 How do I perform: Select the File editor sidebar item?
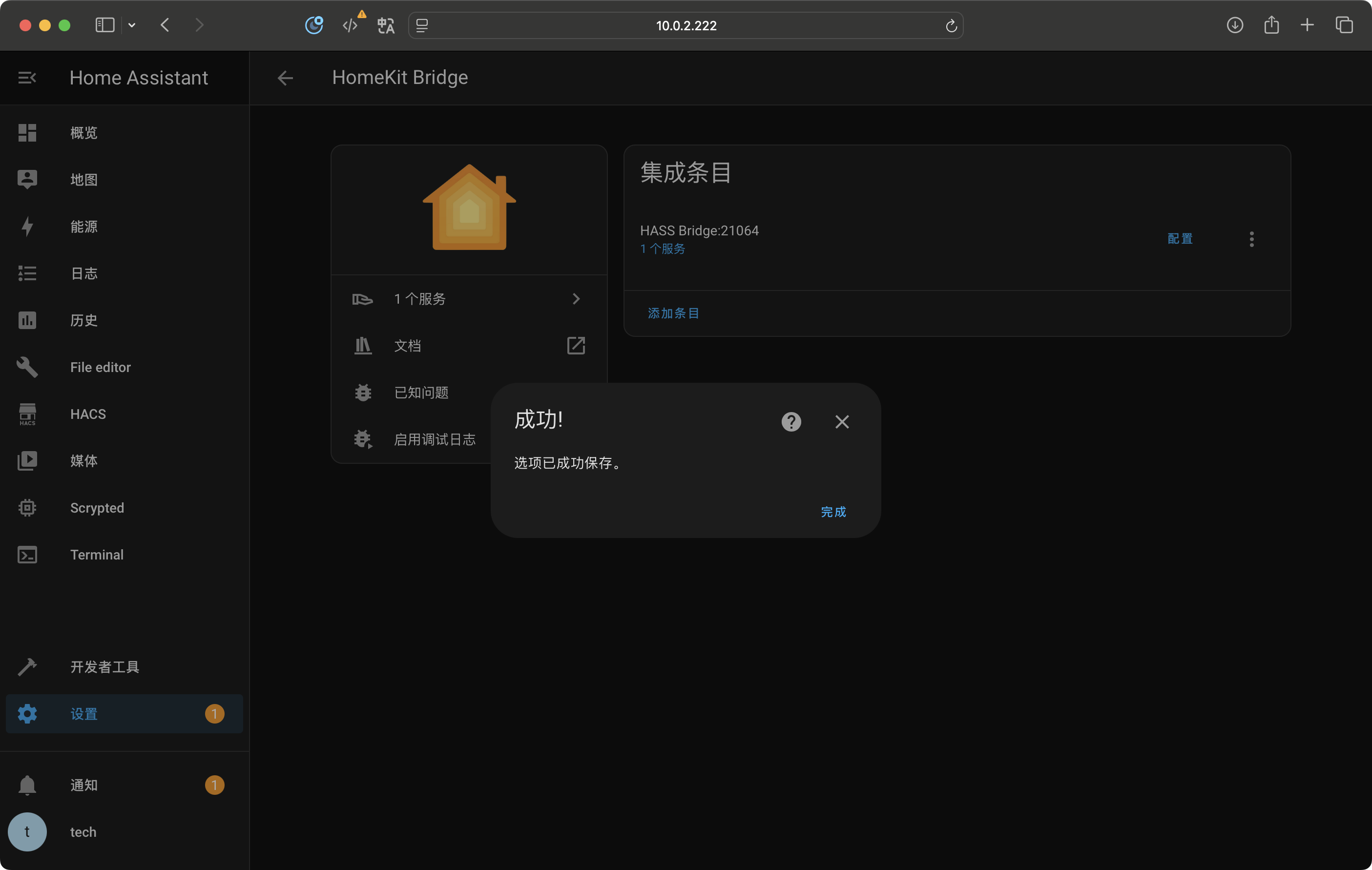124,367
